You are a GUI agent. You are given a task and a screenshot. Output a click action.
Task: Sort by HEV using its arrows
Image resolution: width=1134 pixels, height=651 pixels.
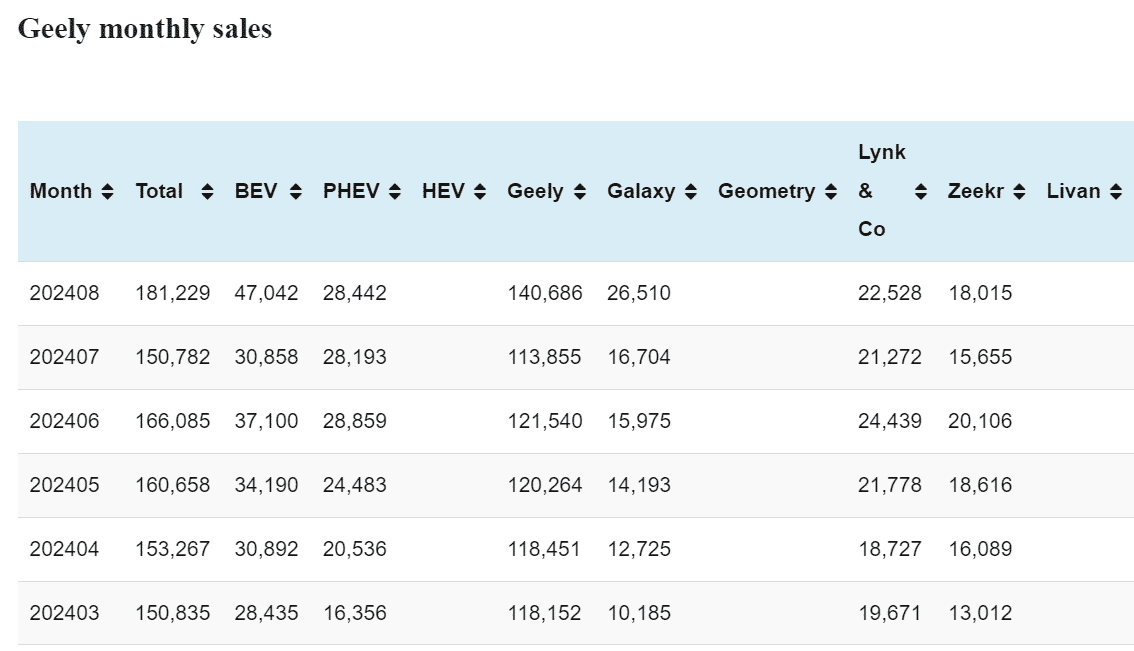(479, 192)
